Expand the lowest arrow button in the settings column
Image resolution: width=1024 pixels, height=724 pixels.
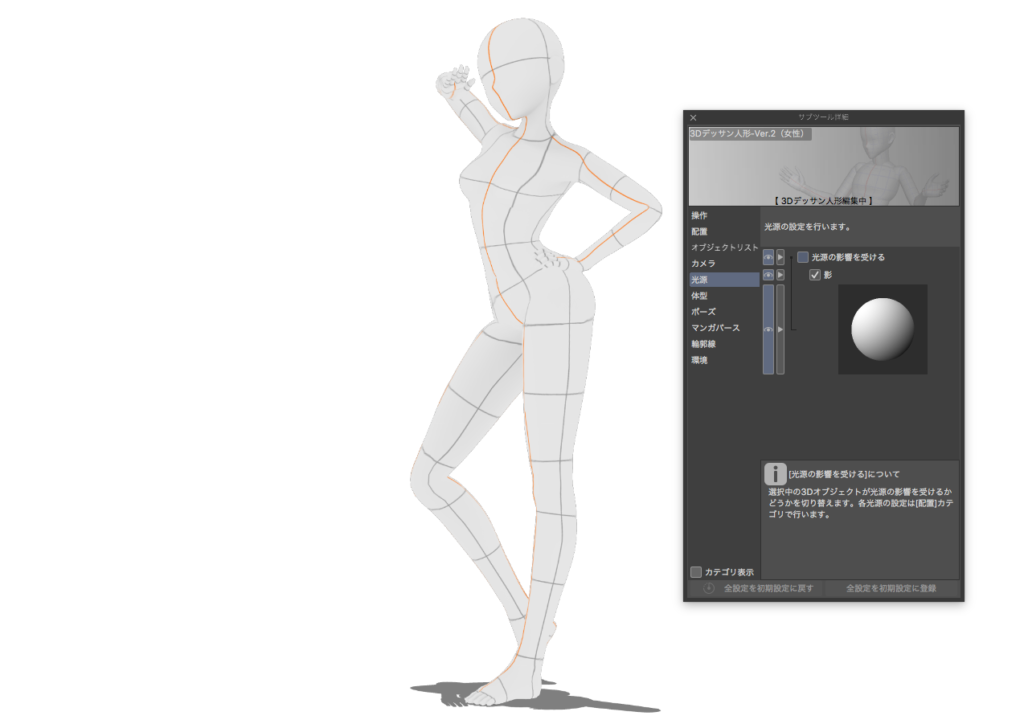point(781,329)
